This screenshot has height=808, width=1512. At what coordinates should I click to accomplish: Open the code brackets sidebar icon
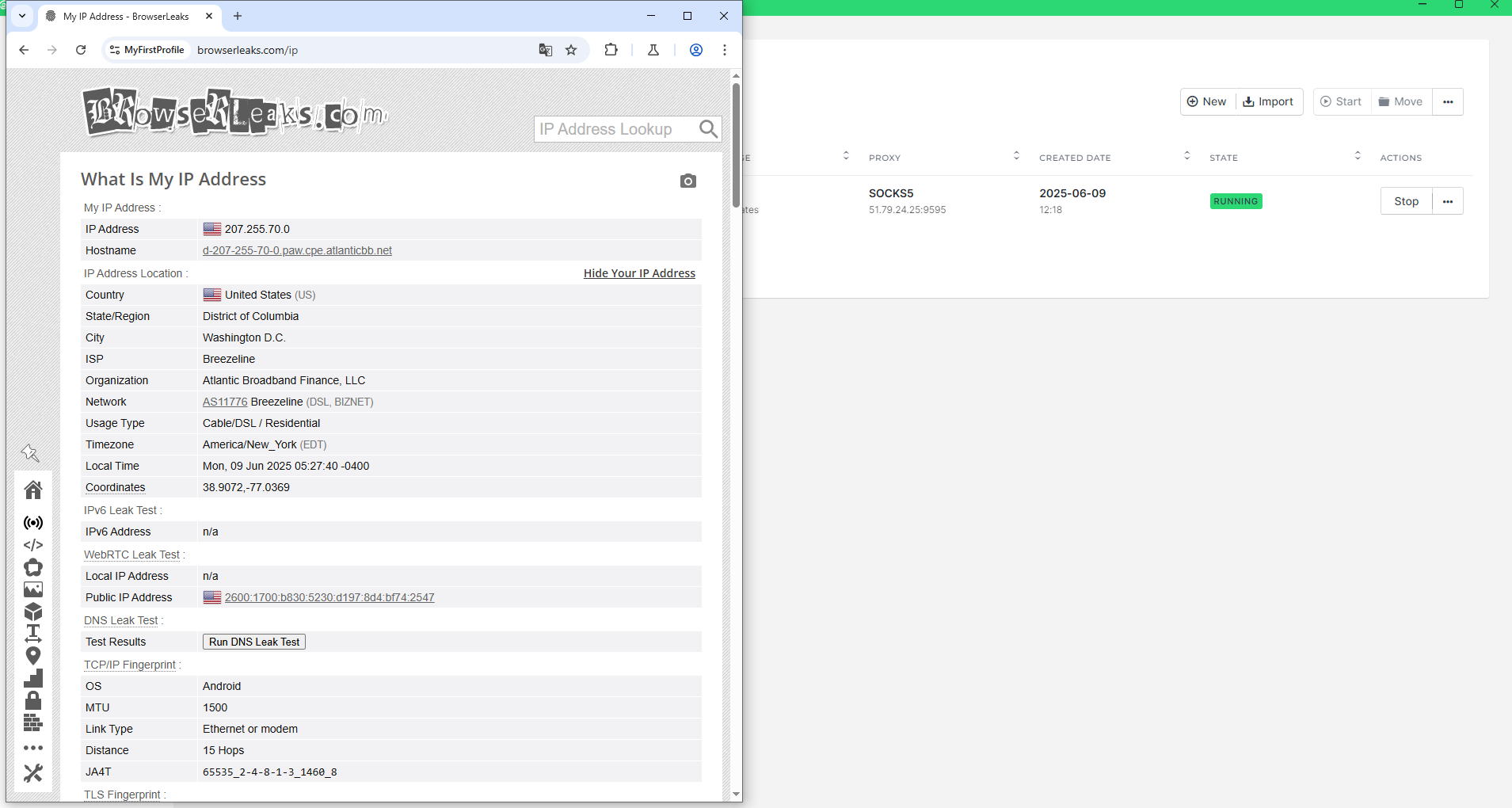(33, 545)
